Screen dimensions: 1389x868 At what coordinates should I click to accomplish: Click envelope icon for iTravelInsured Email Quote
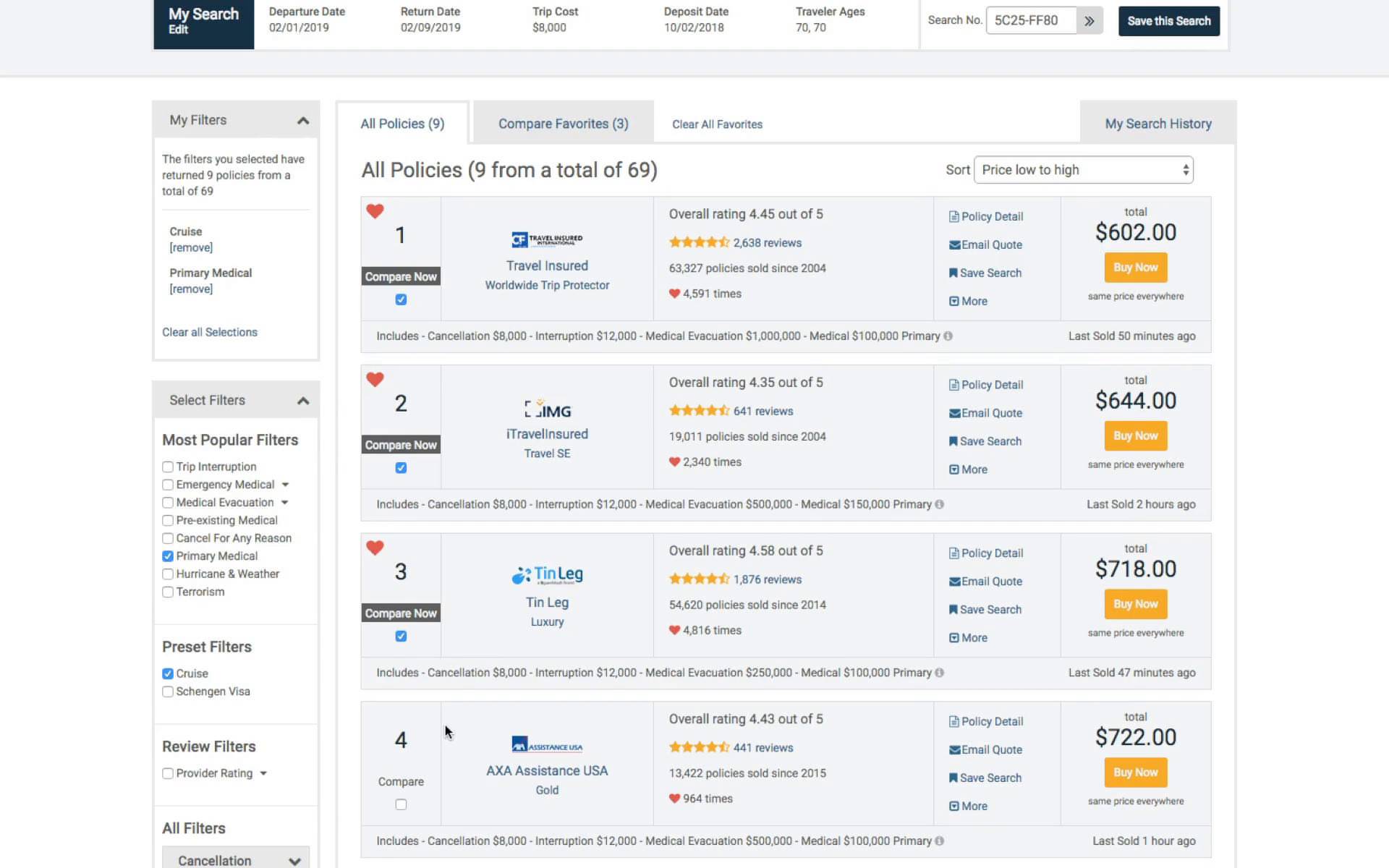pyautogui.click(x=954, y=413)
